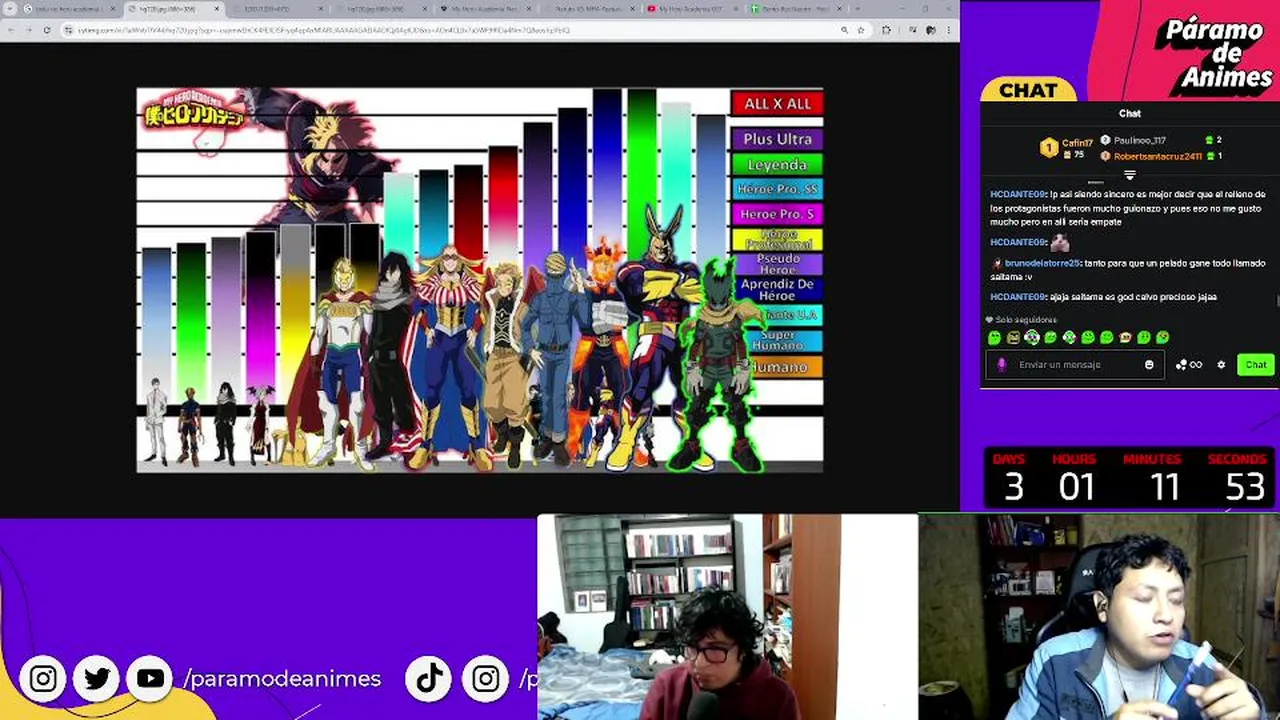Open the emoji picker in the message box
1280x720 pixels.
tap(1149, 365)
